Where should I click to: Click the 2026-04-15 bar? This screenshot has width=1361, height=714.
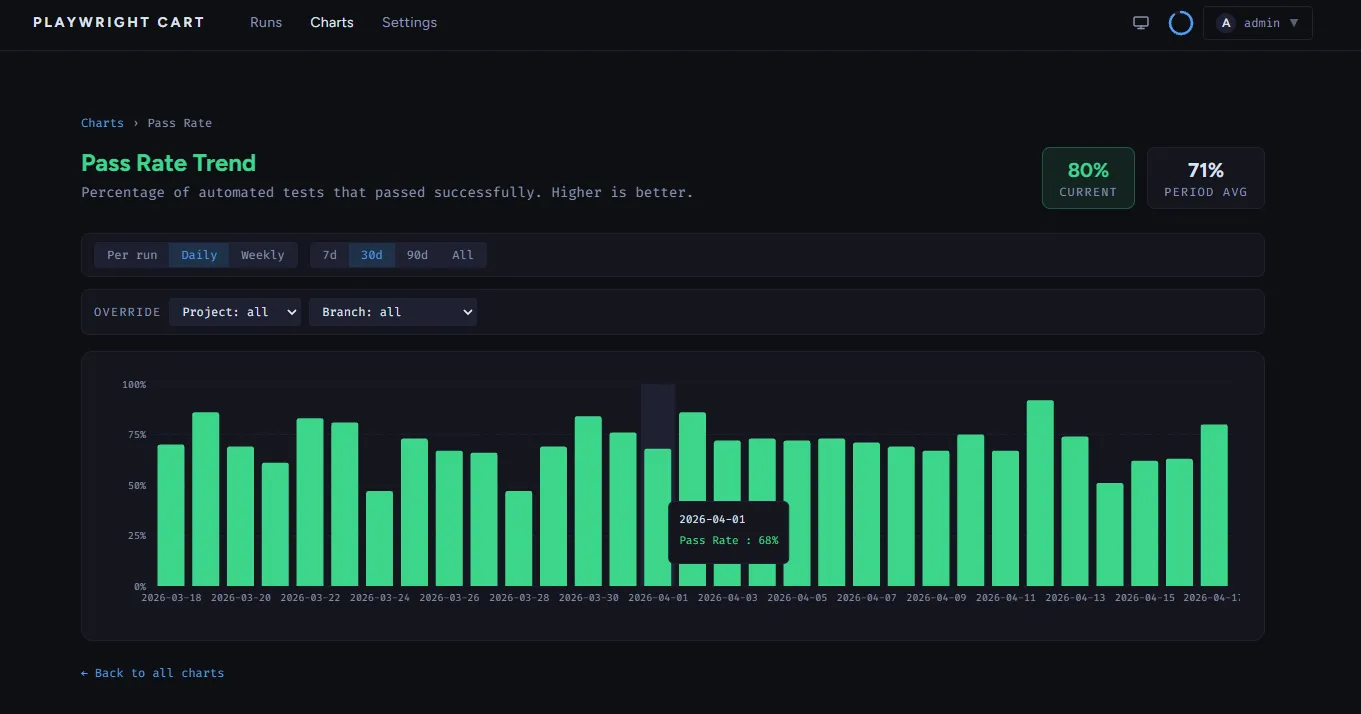point(1144,523)
